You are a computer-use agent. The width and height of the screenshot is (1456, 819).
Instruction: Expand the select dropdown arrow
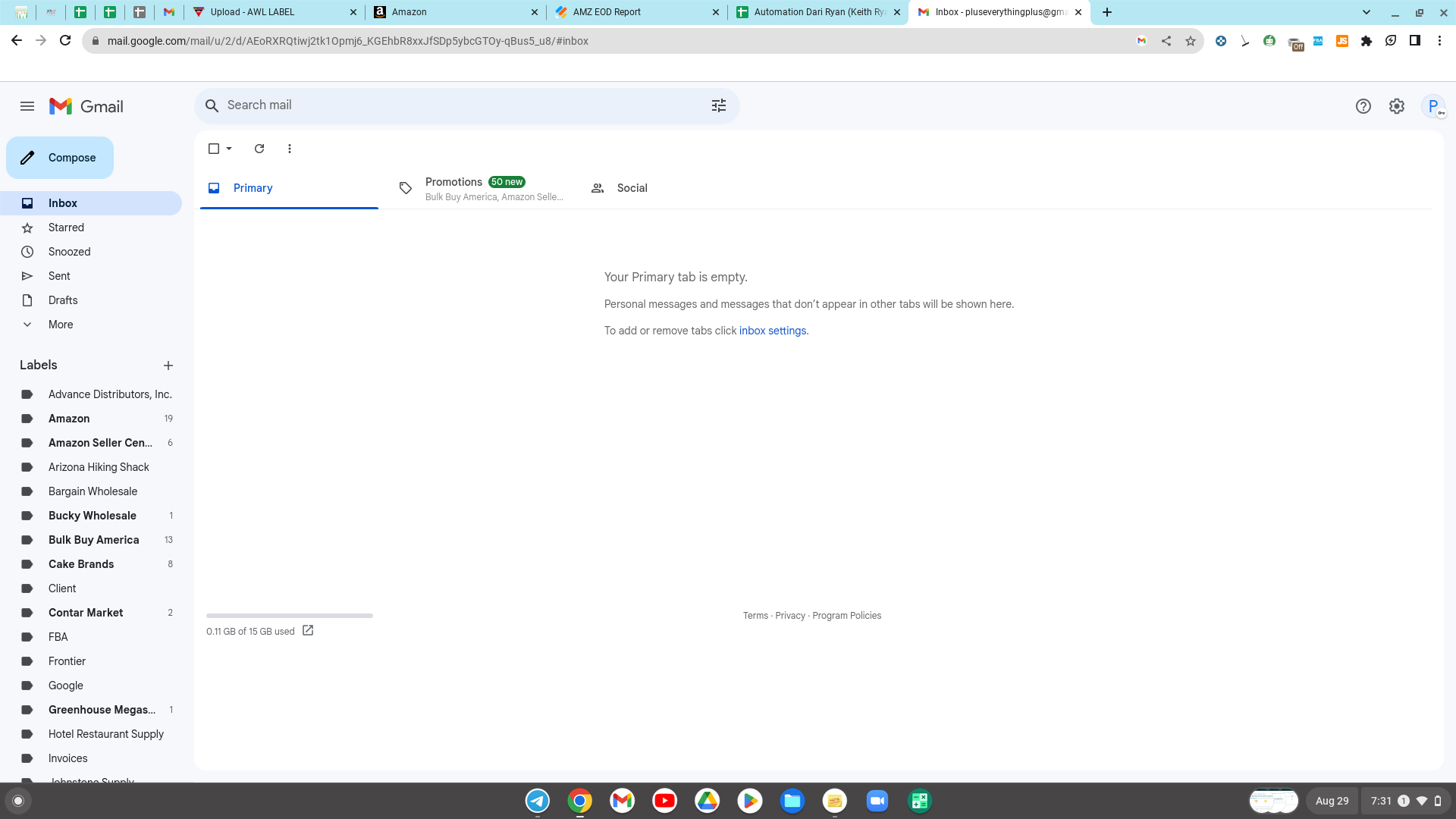tap(229, 149)
